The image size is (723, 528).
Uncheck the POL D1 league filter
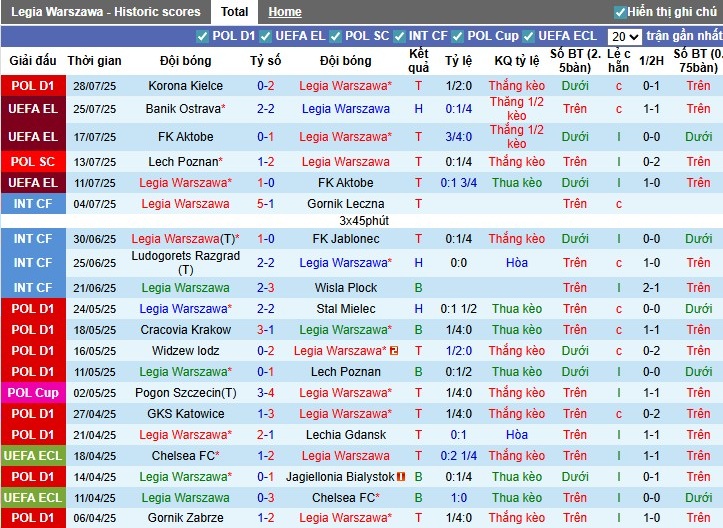[202, 36]
